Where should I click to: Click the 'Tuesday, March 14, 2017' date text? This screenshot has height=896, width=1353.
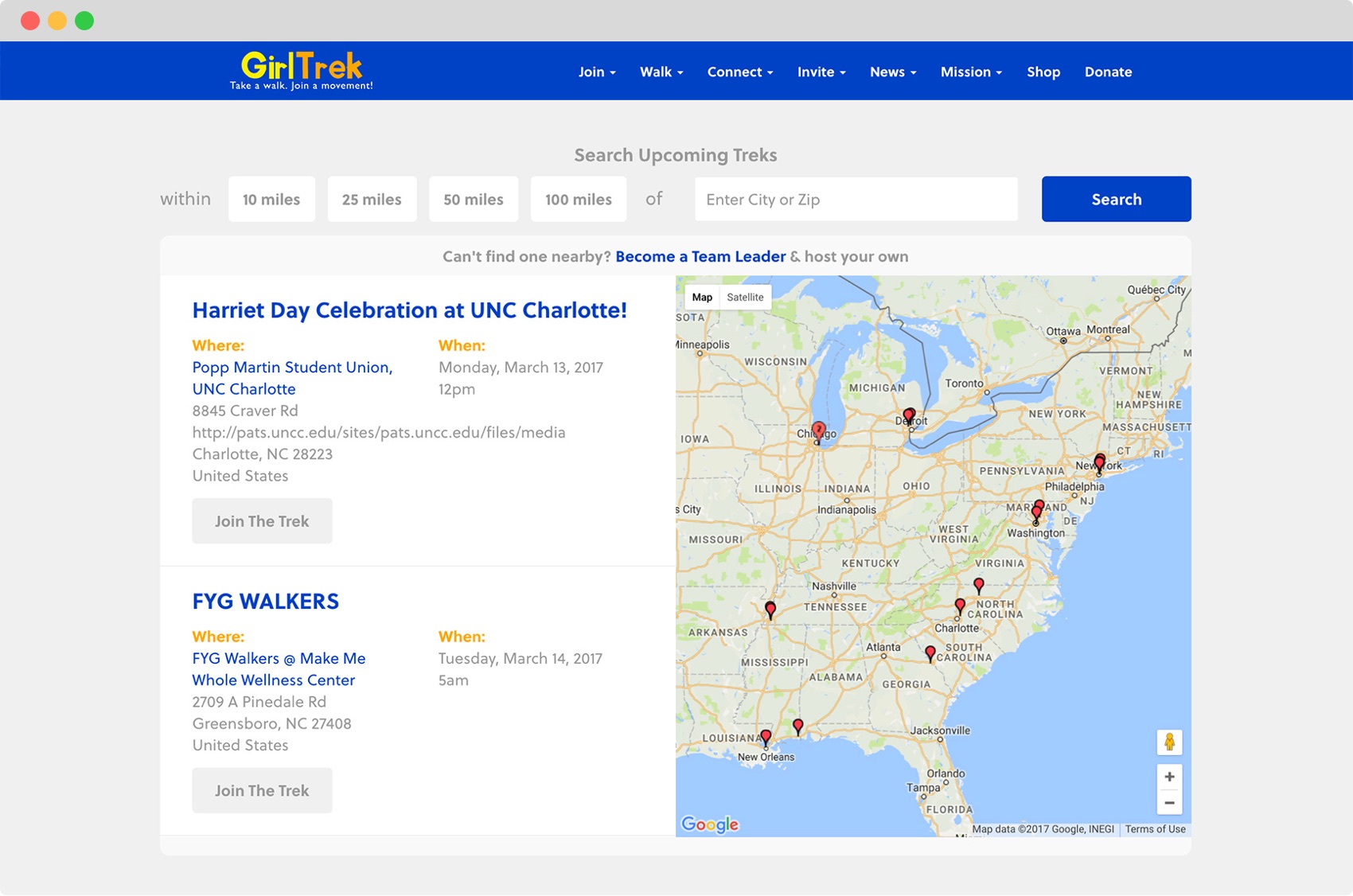coord(521,659)
